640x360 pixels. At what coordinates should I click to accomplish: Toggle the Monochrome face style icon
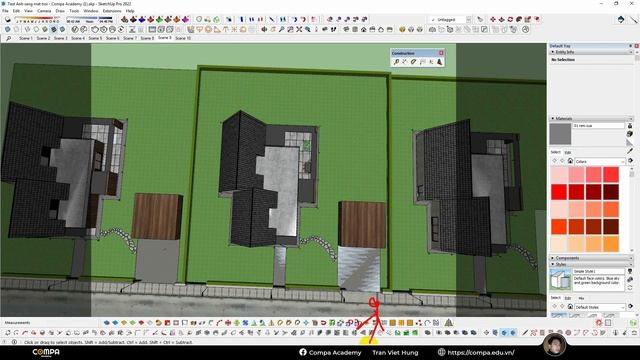point(62,29)
